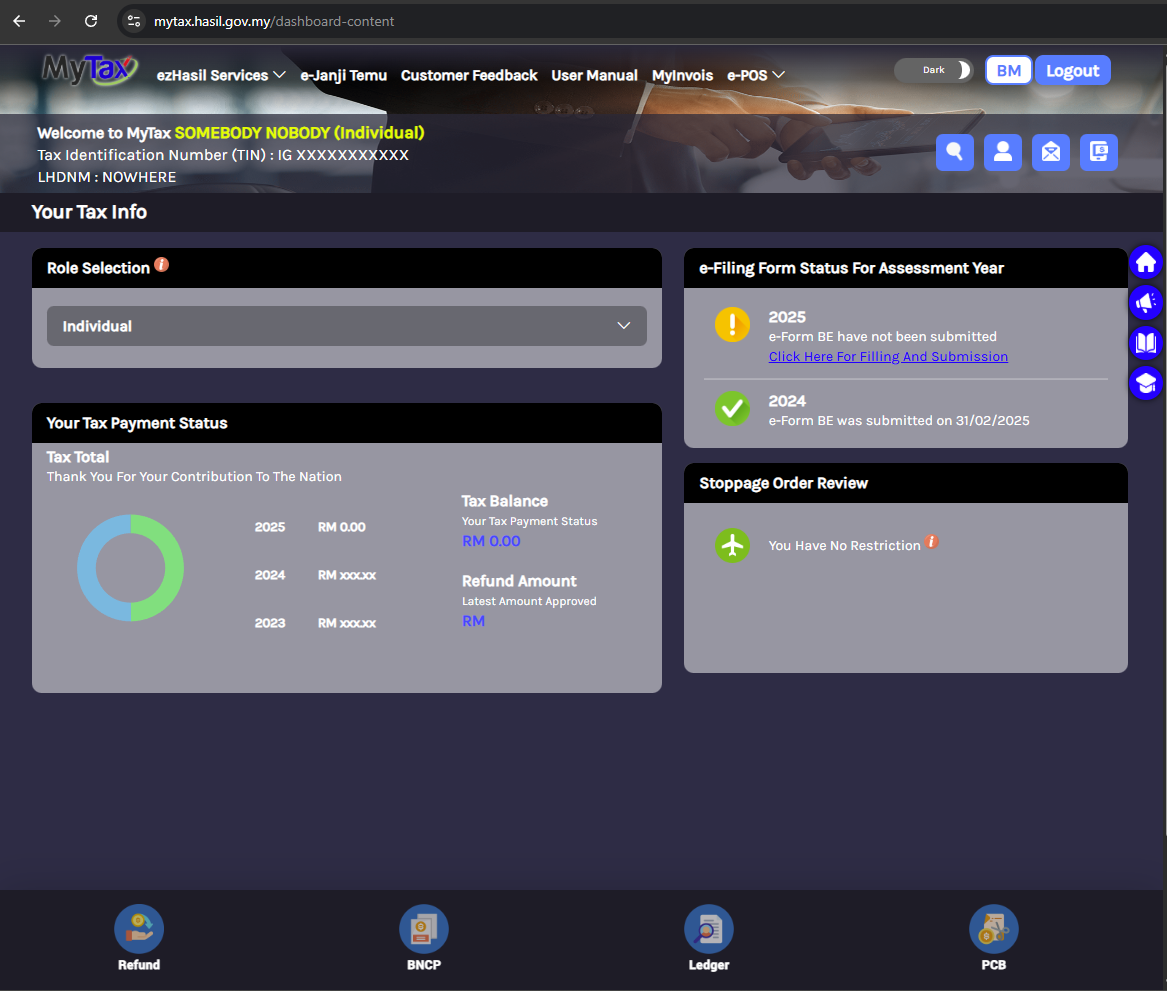
Task: Click the 2024 RM xxx.xx tax row
Action: [x=315, y=575]
